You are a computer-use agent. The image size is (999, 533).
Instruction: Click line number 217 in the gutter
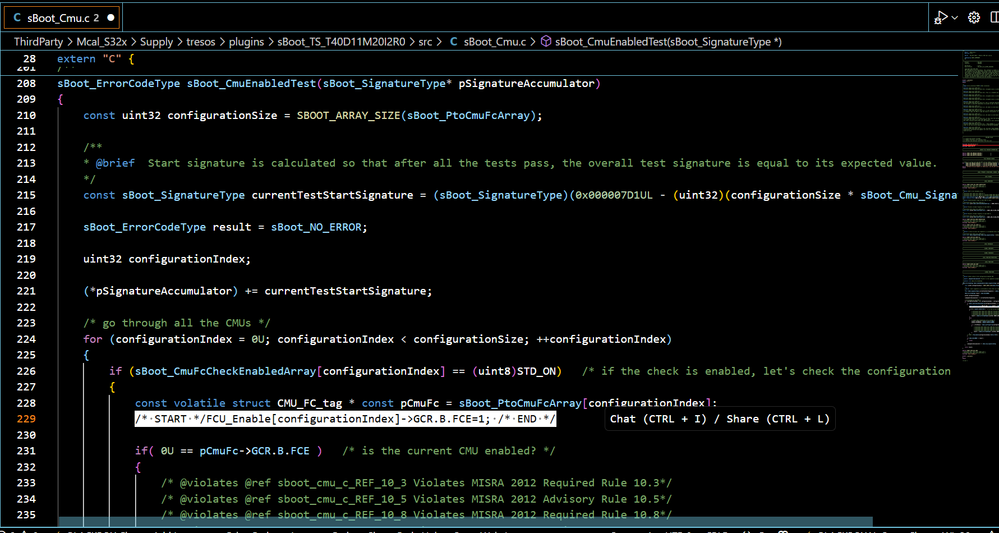pyautogui.click(x=26, y=227)
